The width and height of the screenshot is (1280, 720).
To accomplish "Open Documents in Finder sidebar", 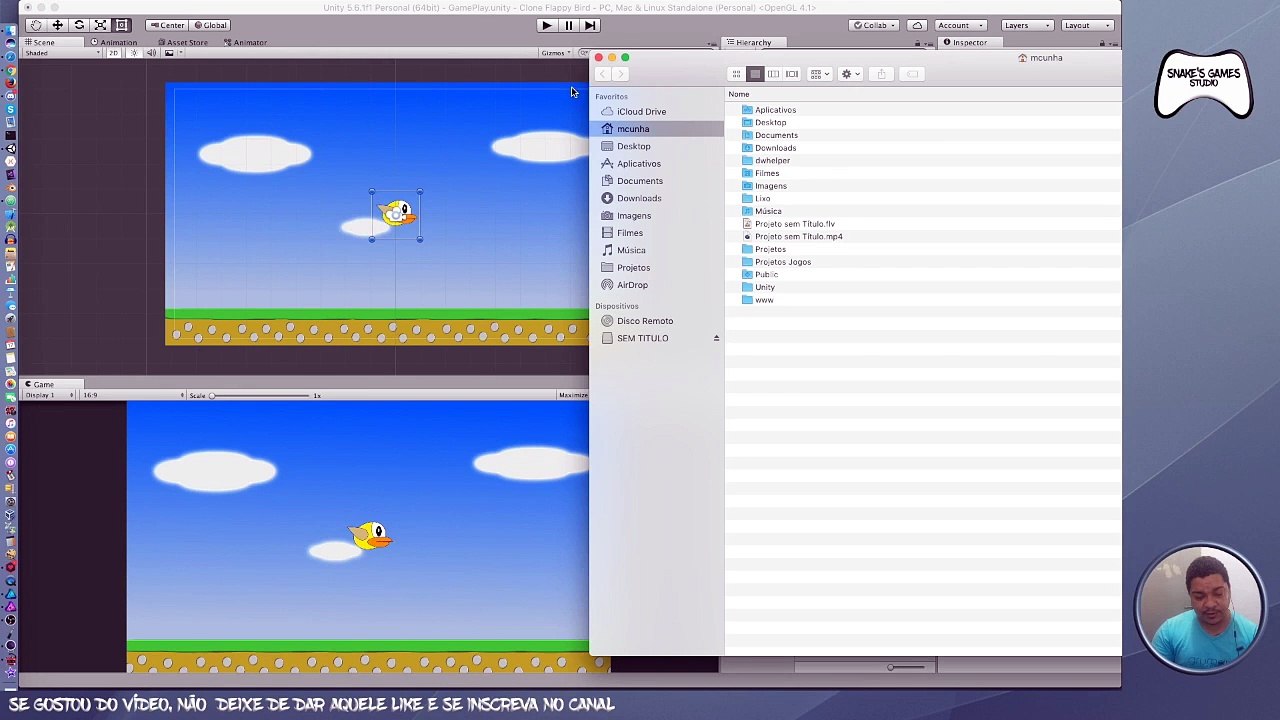I will point(657,181).
